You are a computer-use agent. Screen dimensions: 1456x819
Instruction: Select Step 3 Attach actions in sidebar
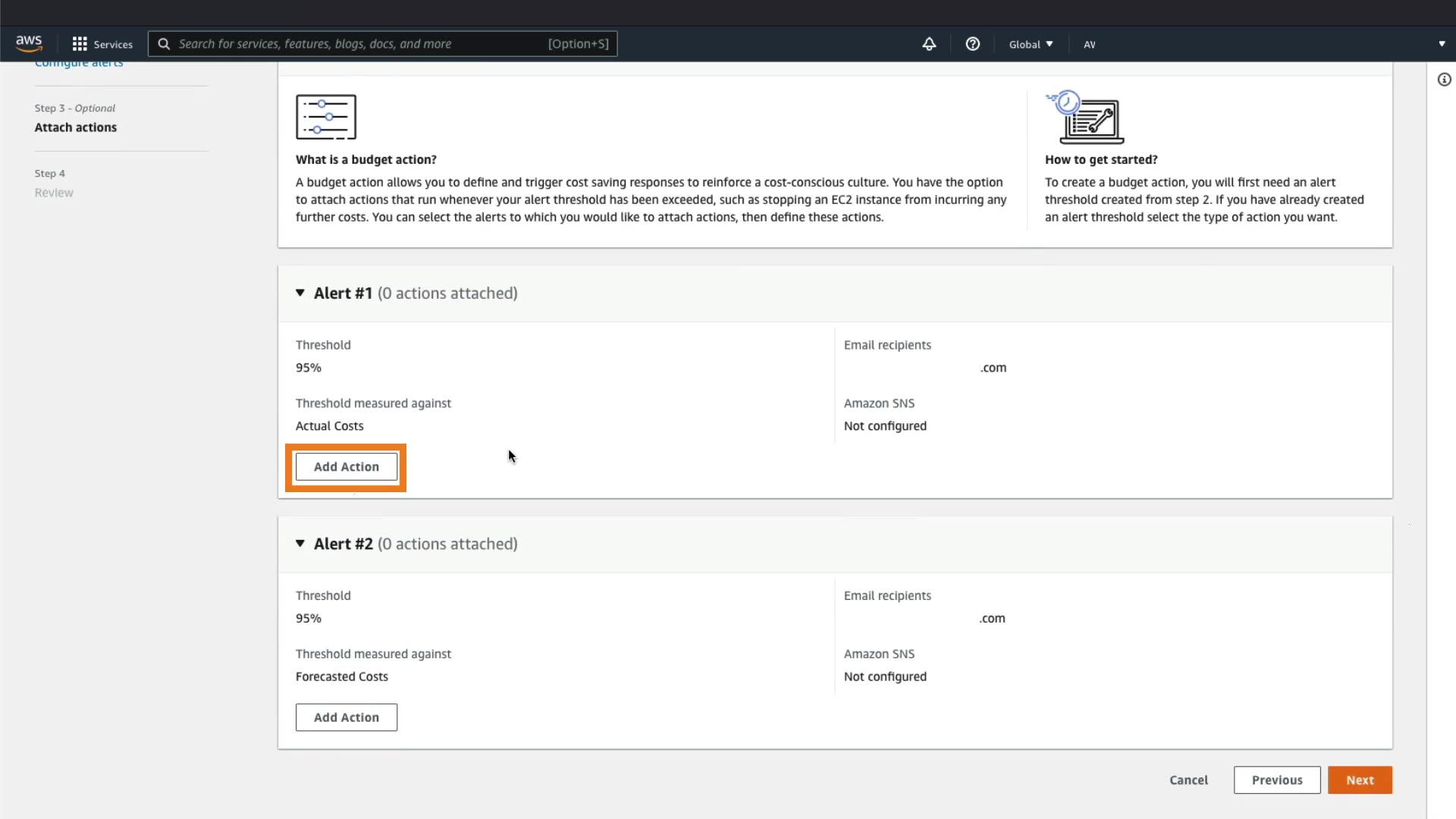[76, 127]
